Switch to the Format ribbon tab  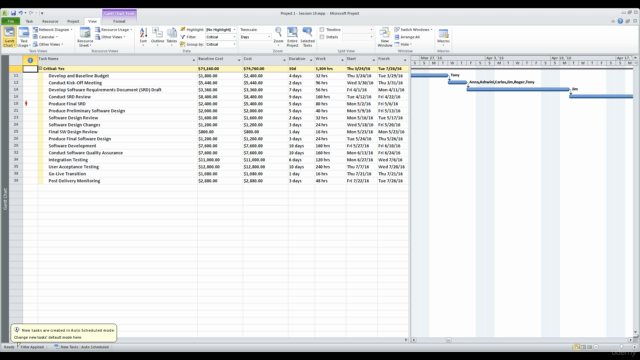[x=119, y=21]
